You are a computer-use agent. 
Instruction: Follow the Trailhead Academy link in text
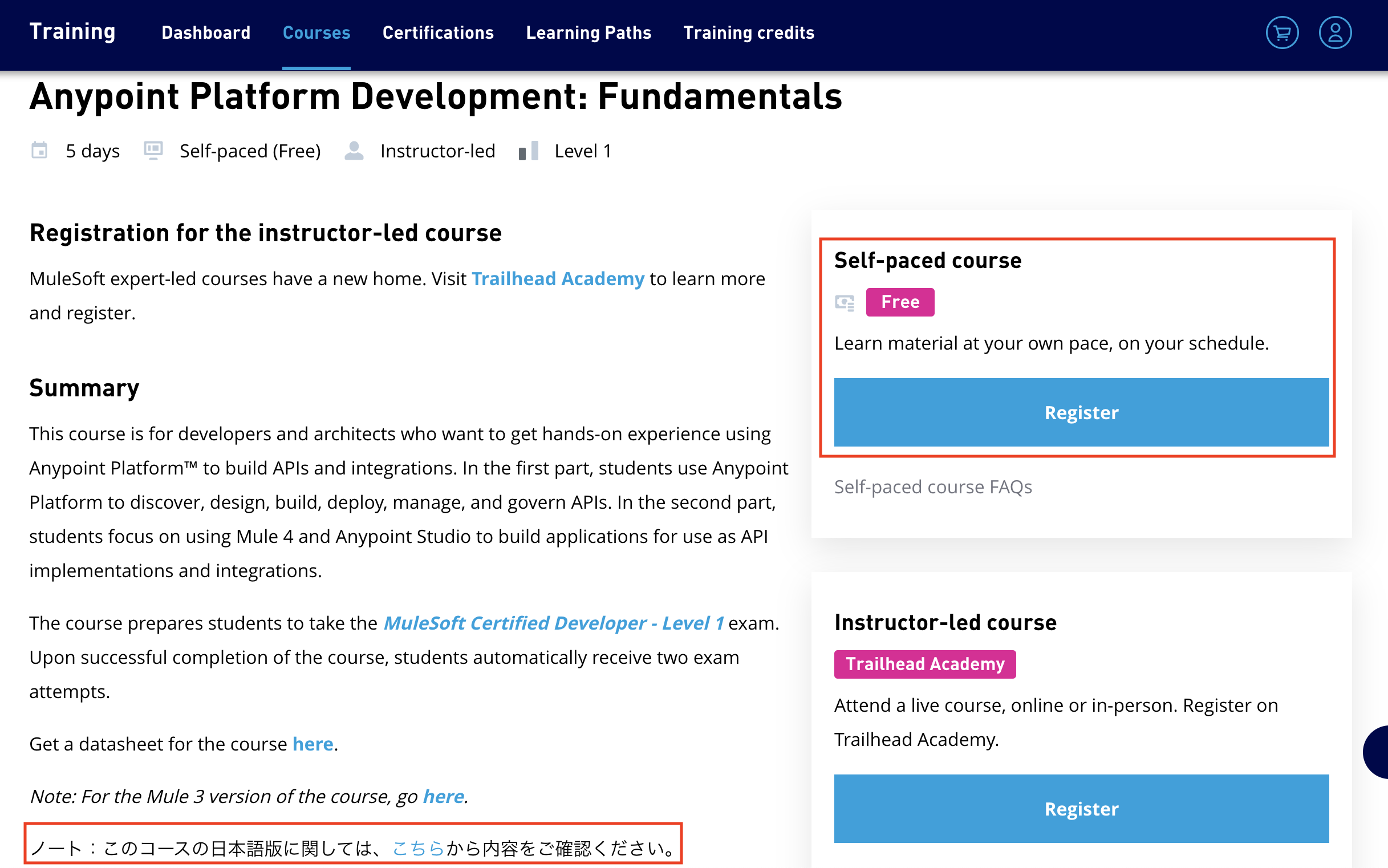(x=558, y=279)
